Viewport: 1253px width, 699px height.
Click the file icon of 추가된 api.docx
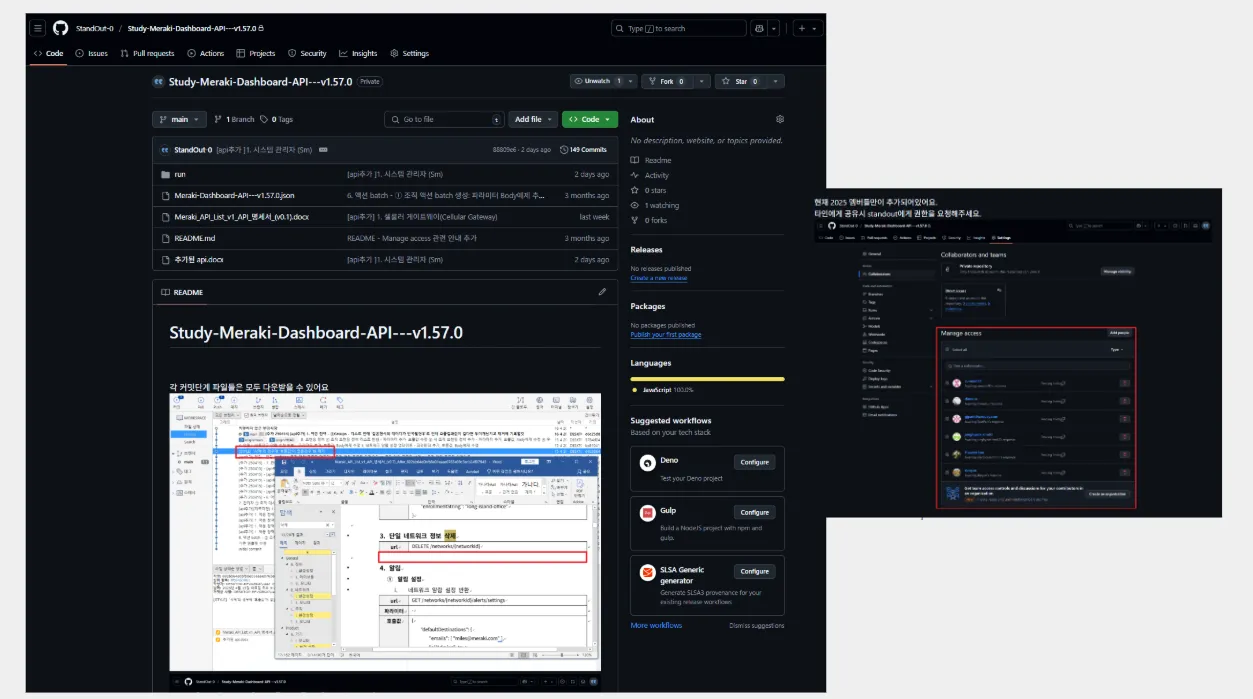(x=166, y=259)
